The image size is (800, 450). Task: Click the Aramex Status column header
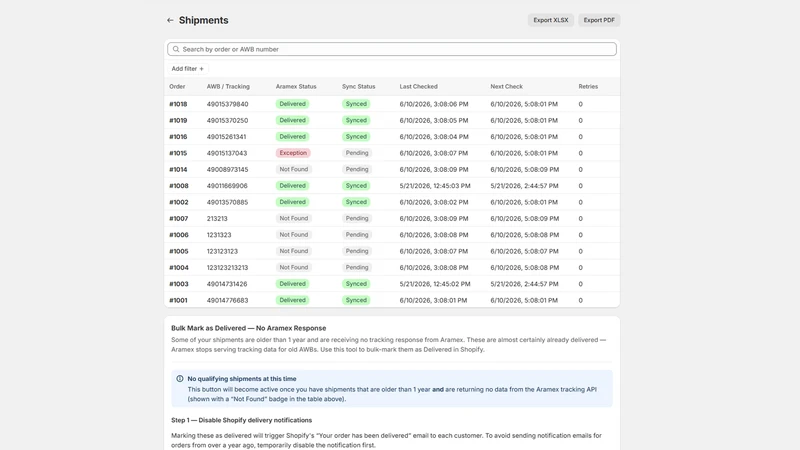296,87
